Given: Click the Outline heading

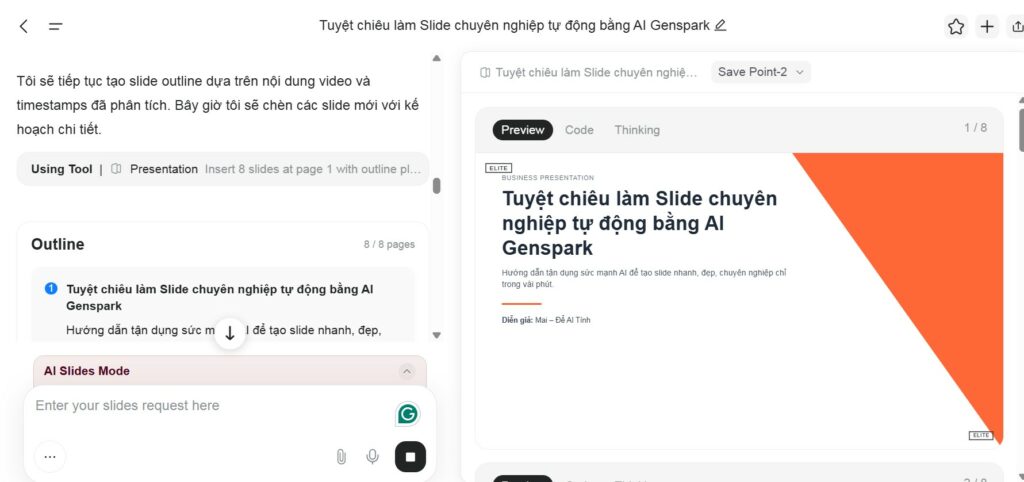Looking at the screenshot, I should [57, 244].
